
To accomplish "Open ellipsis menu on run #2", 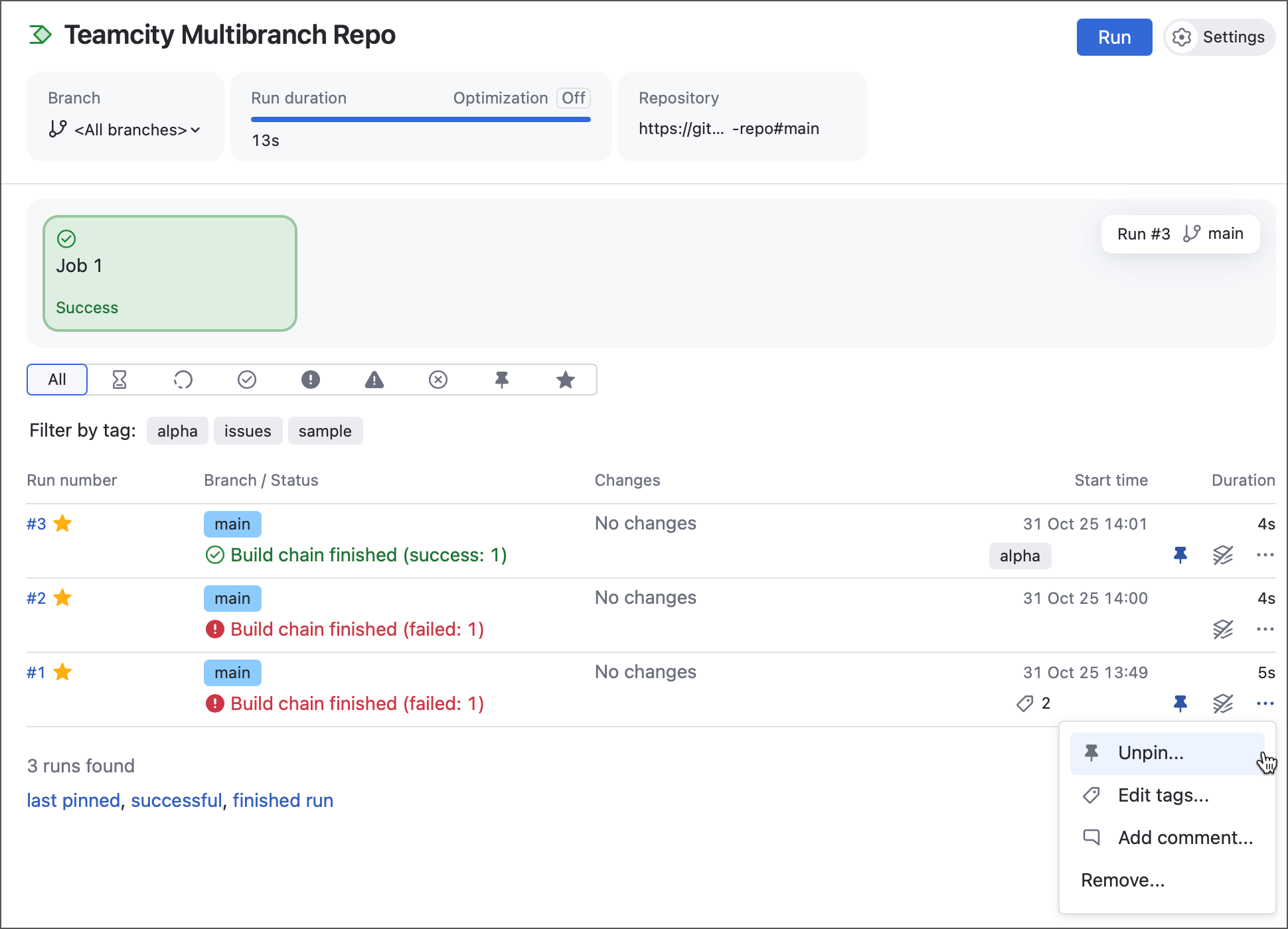I will [x=1265, y=629].
